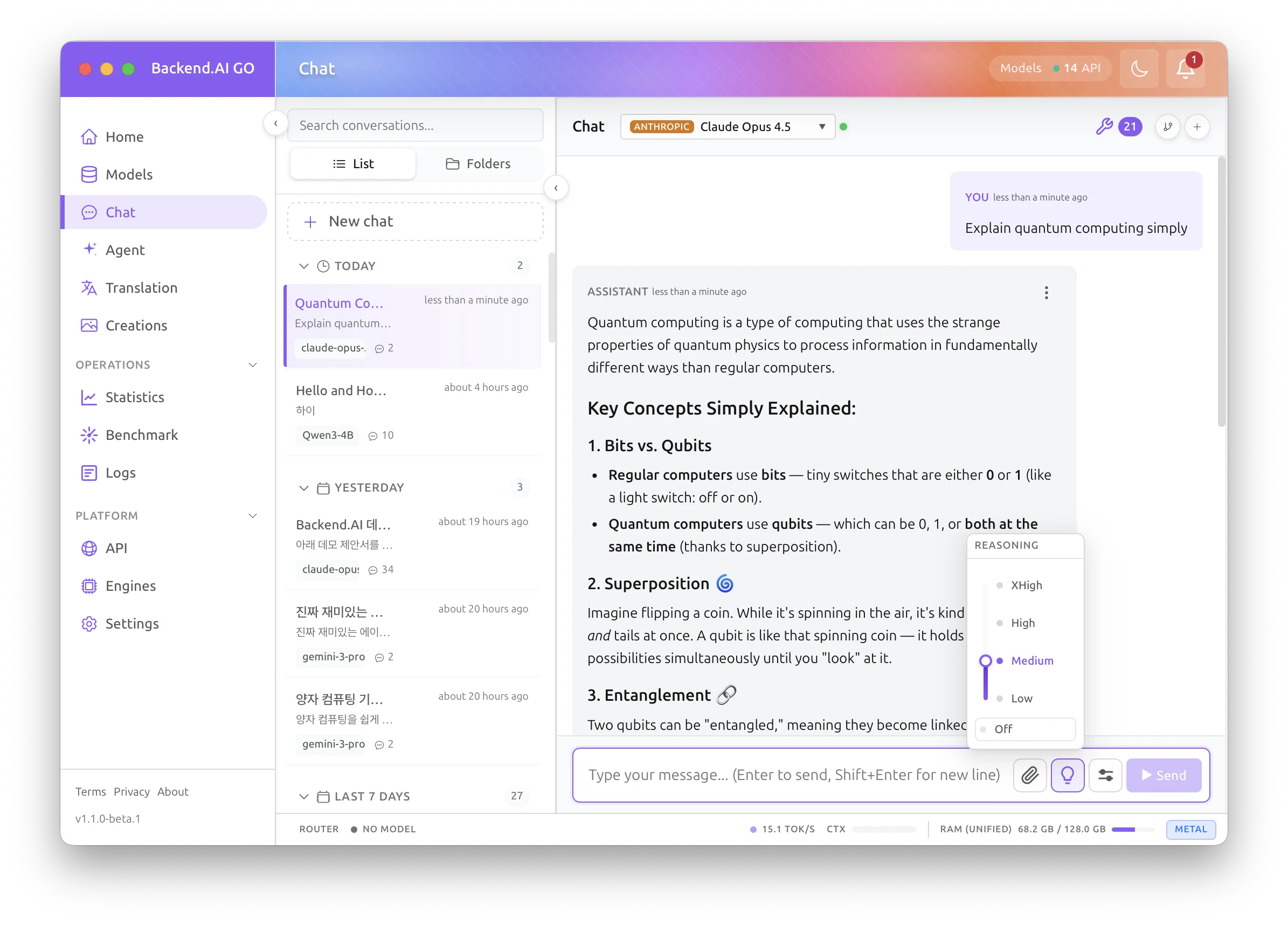The image size is (1288, 925).
Task: Open the Chat section in sidebar
Action: [120, 212]
